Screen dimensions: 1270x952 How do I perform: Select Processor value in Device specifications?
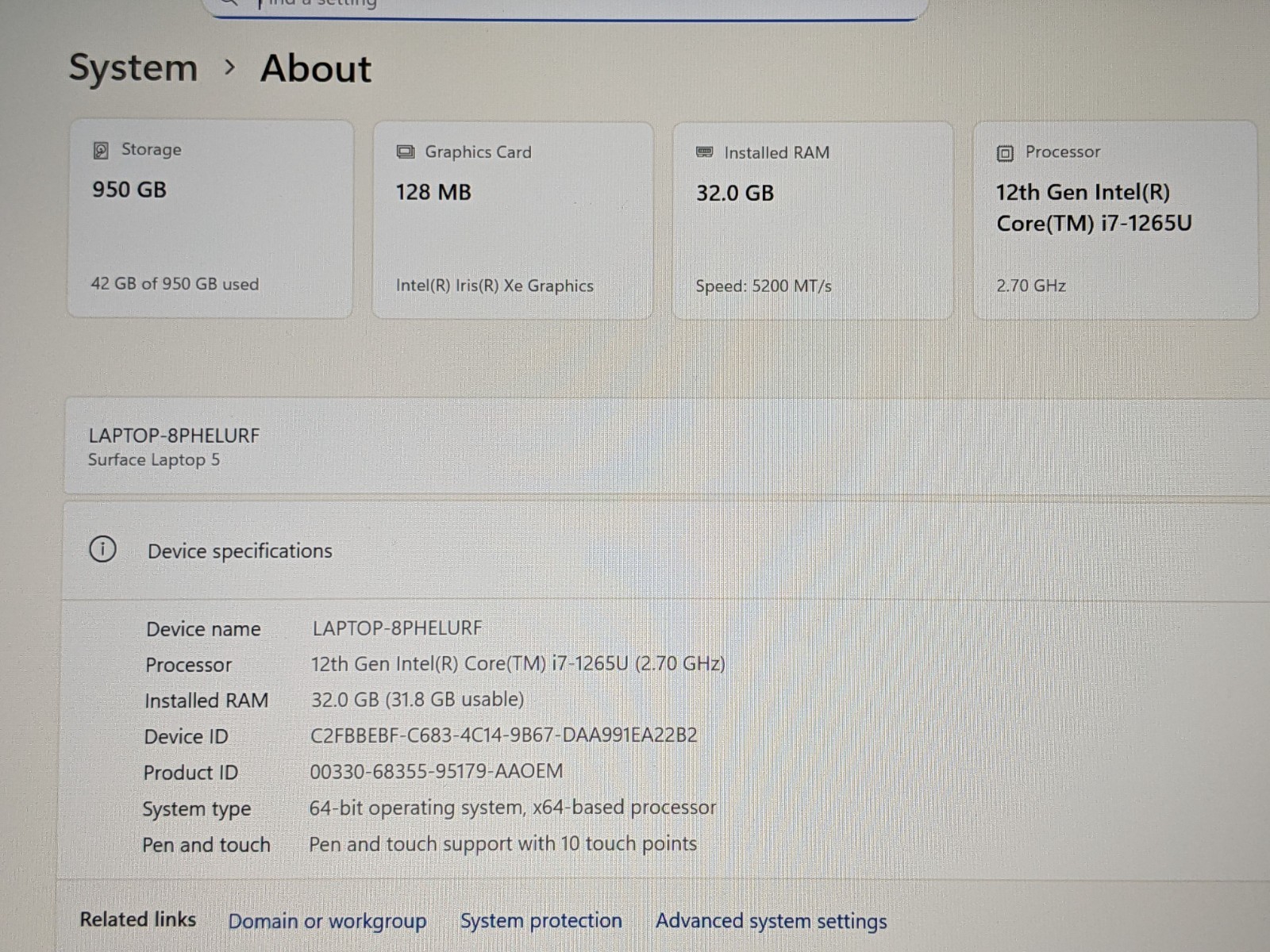pos(518,664)
